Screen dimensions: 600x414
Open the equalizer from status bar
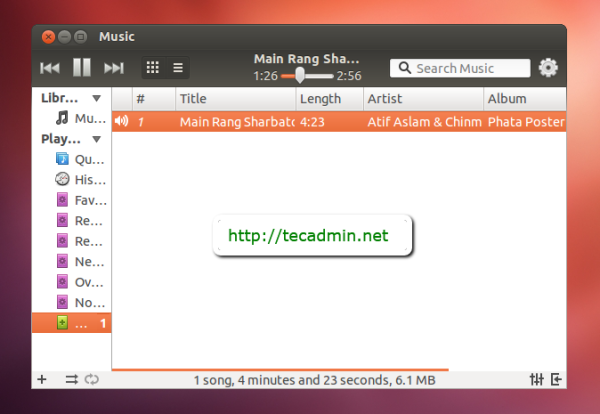pos(536,380)
